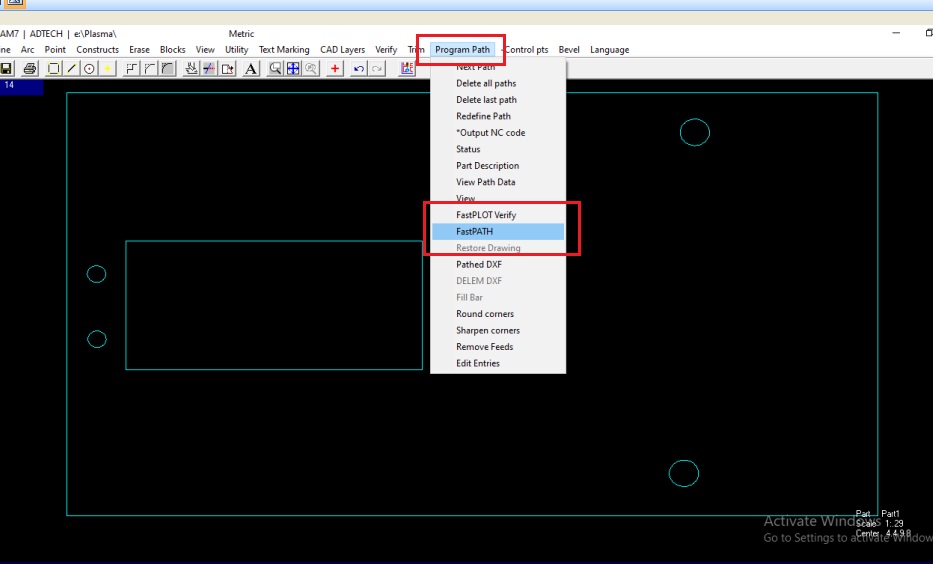The width and height of the screenshot is (936, 564).
Task: Select the Chamfer corner tool
Action: 149,69
